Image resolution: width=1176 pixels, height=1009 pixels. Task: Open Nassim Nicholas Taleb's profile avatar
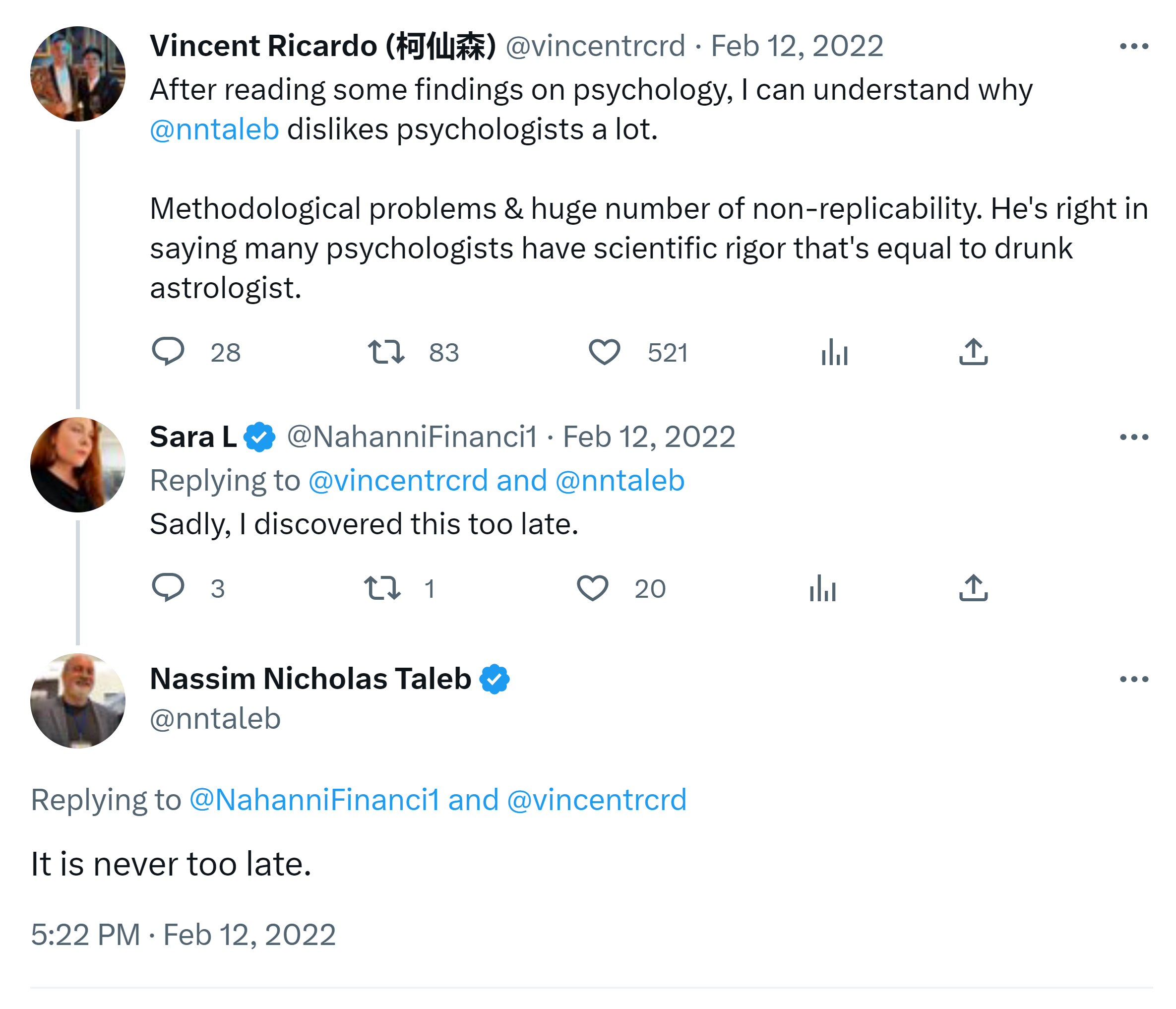(x=78, y=700)
